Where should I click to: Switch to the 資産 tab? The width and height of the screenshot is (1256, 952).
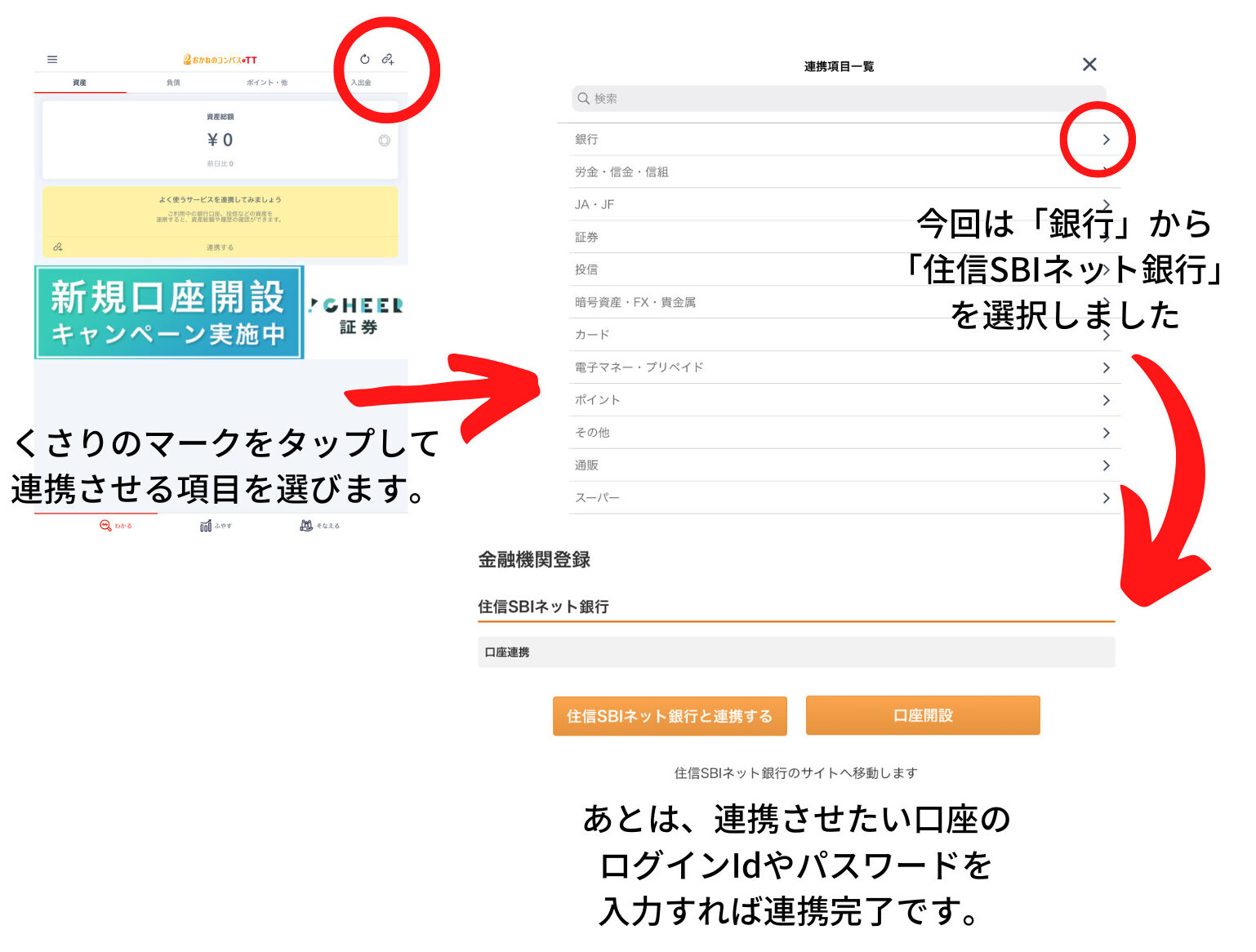point(79,82)
